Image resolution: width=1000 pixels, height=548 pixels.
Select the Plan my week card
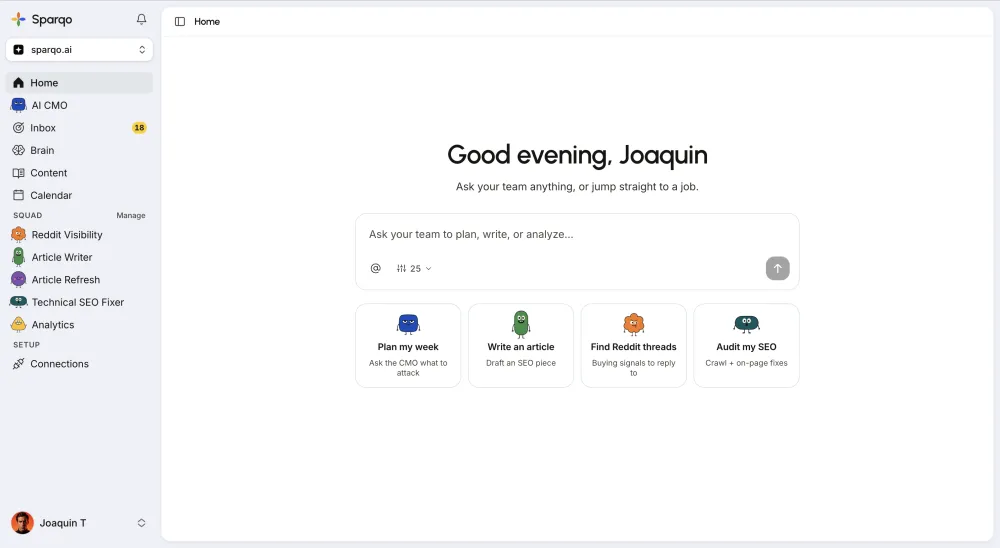[x=408, y=345]
